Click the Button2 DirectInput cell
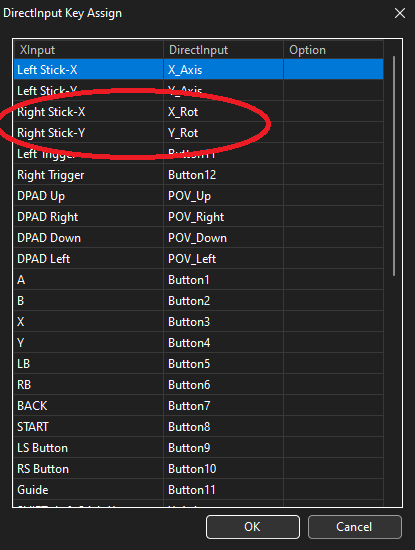The image size is (415, 550). pyautogui.click(x=223, y=301)
